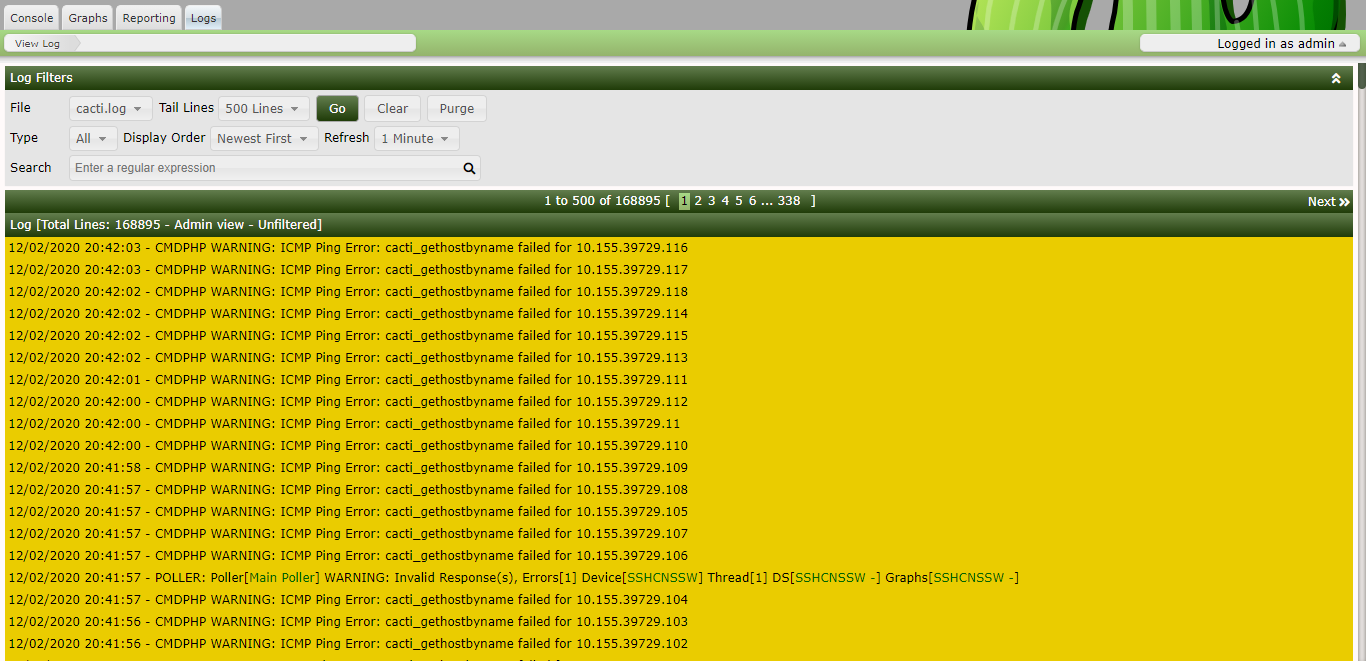The width and height of the screenshot is (1366, 661).
Task: Jump to last page 338
Action: (x=789, y=201)
